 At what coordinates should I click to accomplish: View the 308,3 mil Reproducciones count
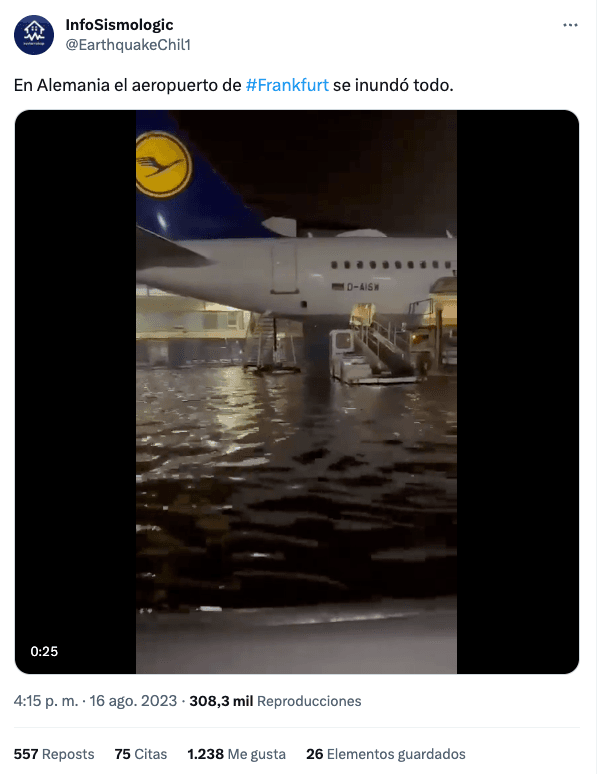click(x=275, y=701)
